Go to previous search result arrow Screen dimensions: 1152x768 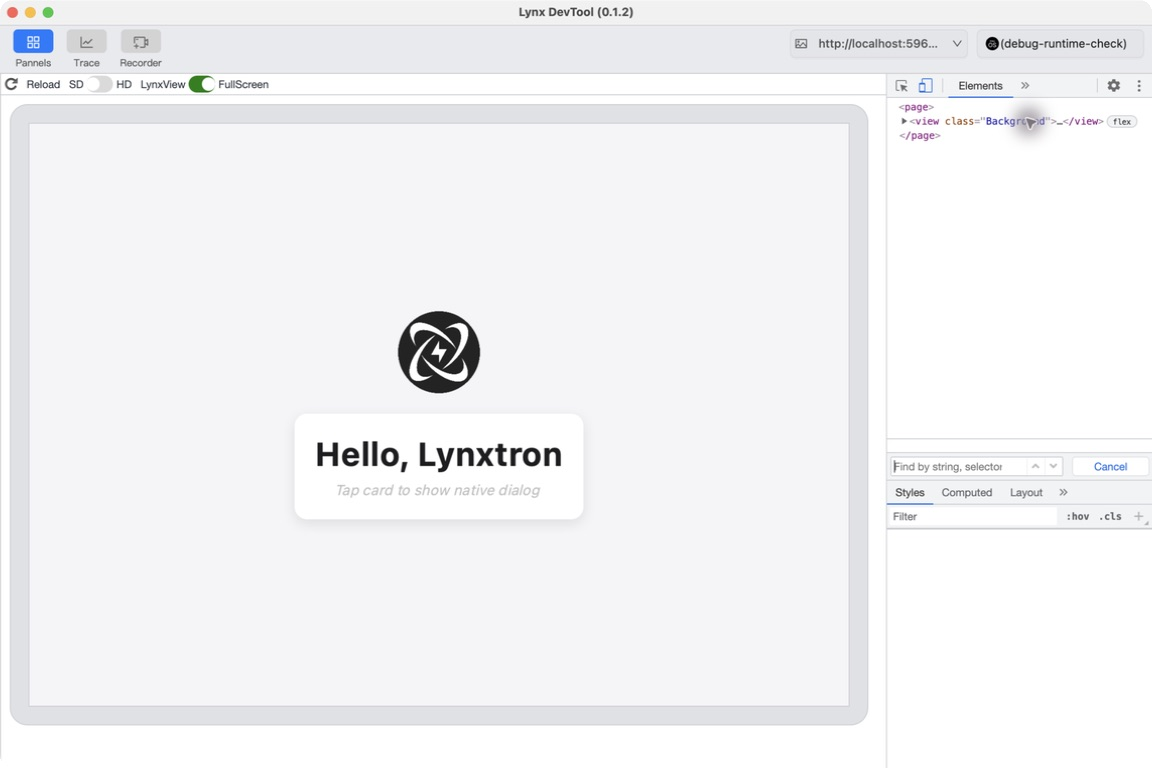(x=1035, y=467)
